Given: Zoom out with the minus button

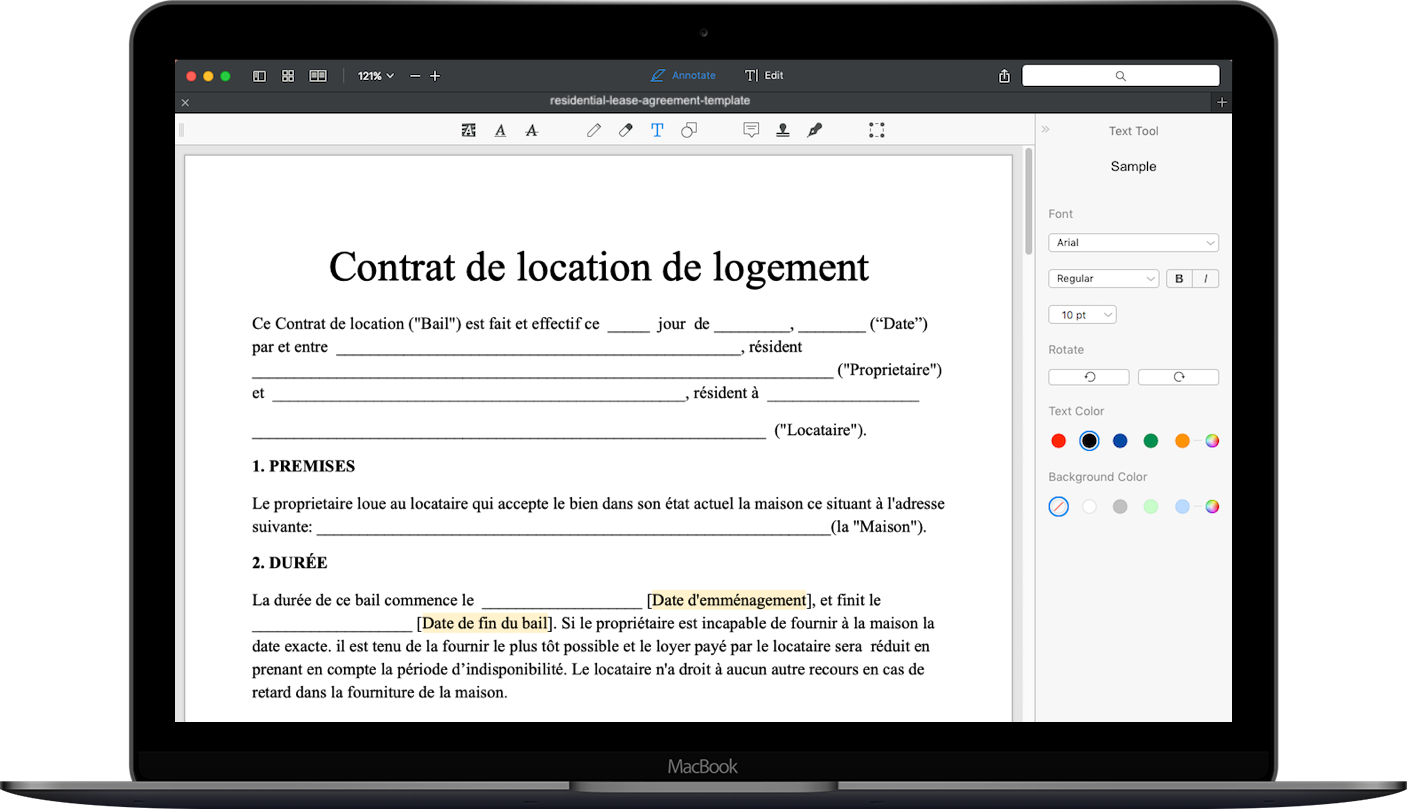Looking at the screenshot, I should (x=415, y=76).
